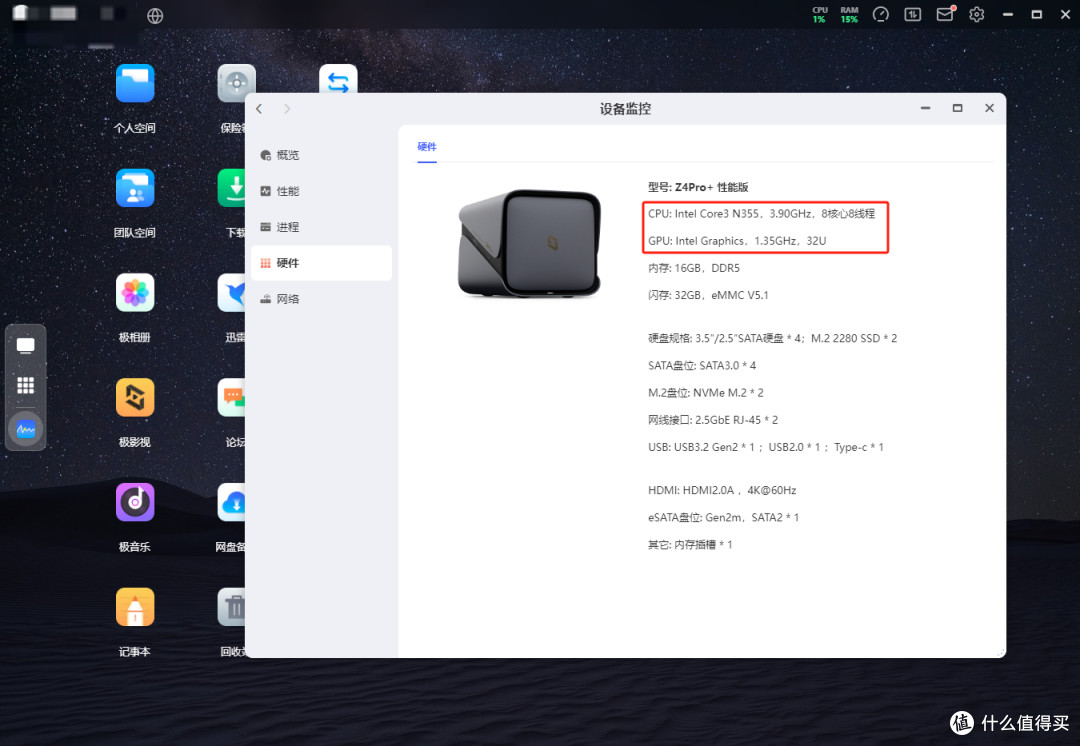Select 进程 in the monitor sidebar
The image size is (1080, 746).
[321, 227]
